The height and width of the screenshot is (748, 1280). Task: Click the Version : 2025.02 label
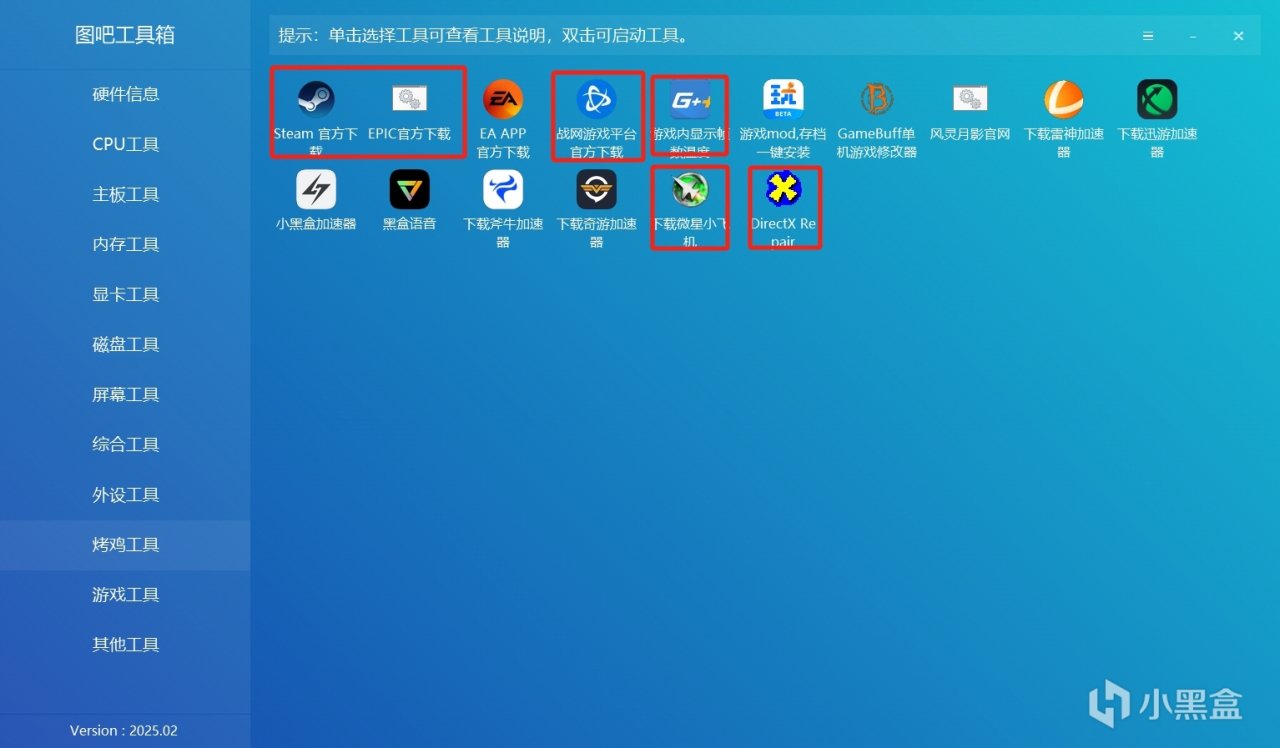click(x=124, y=731)
